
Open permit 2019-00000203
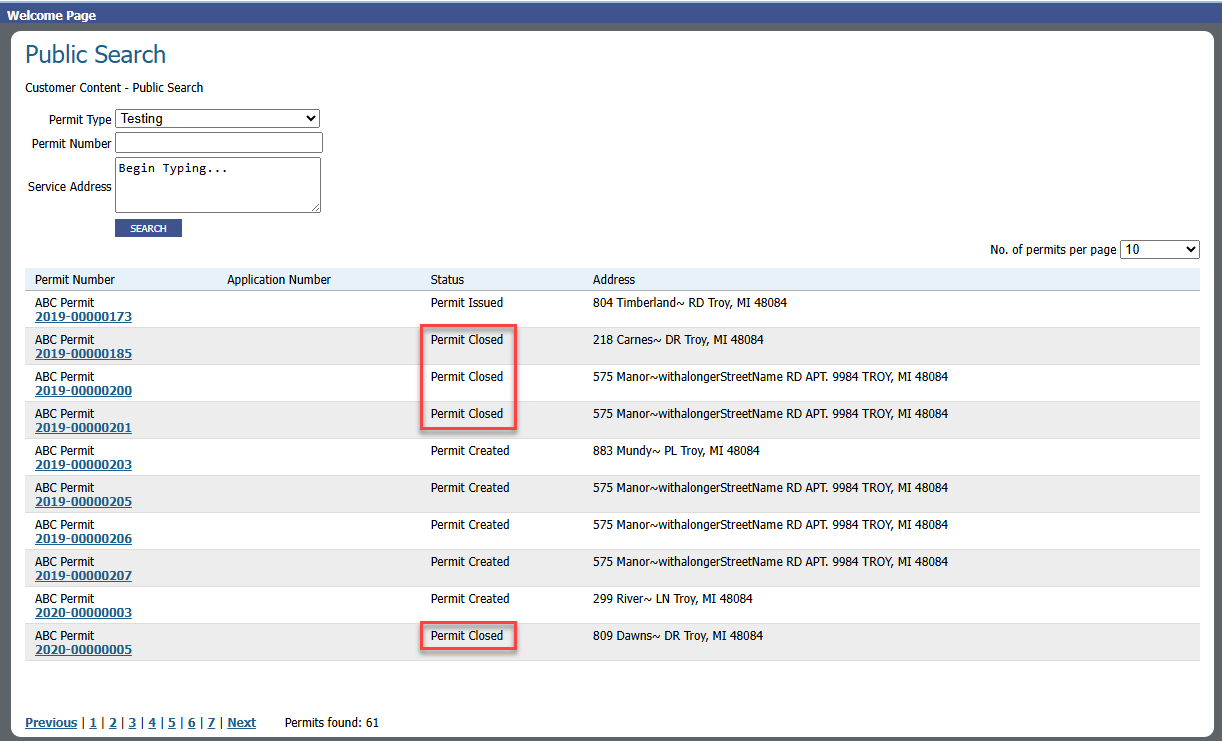pyautogui.click(x=83, y=465)
